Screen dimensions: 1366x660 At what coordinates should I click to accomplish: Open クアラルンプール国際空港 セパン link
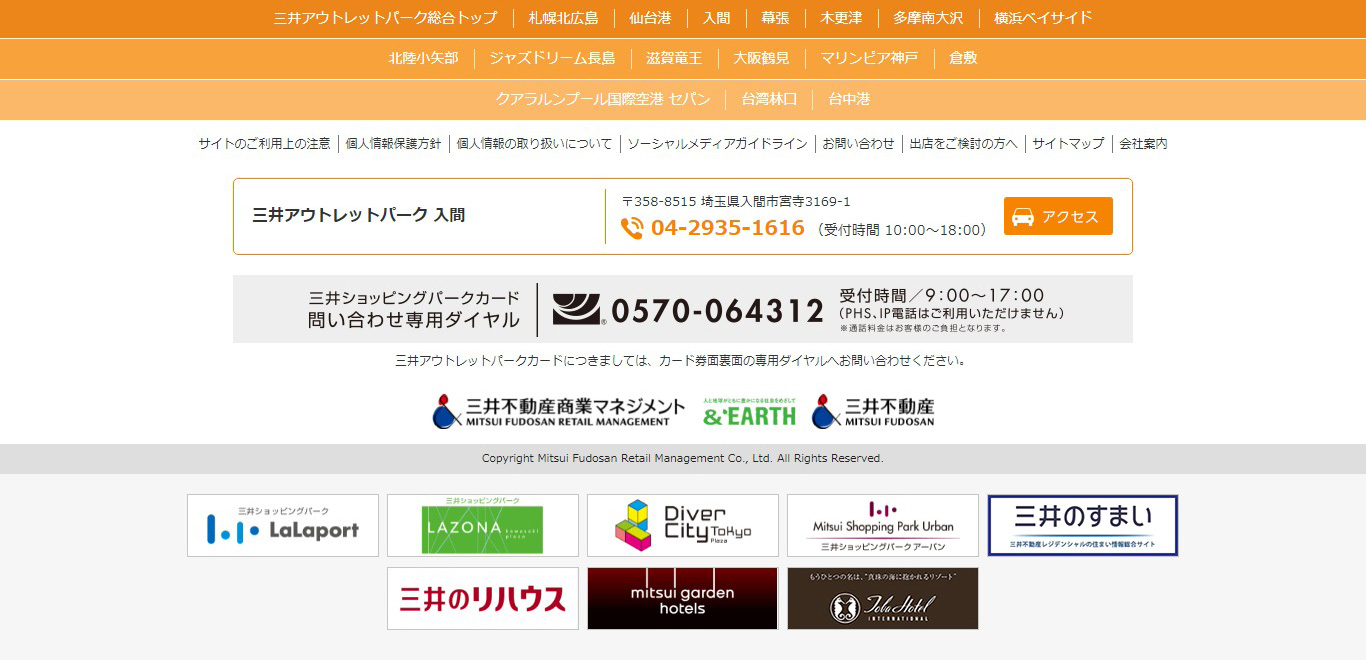603,99
